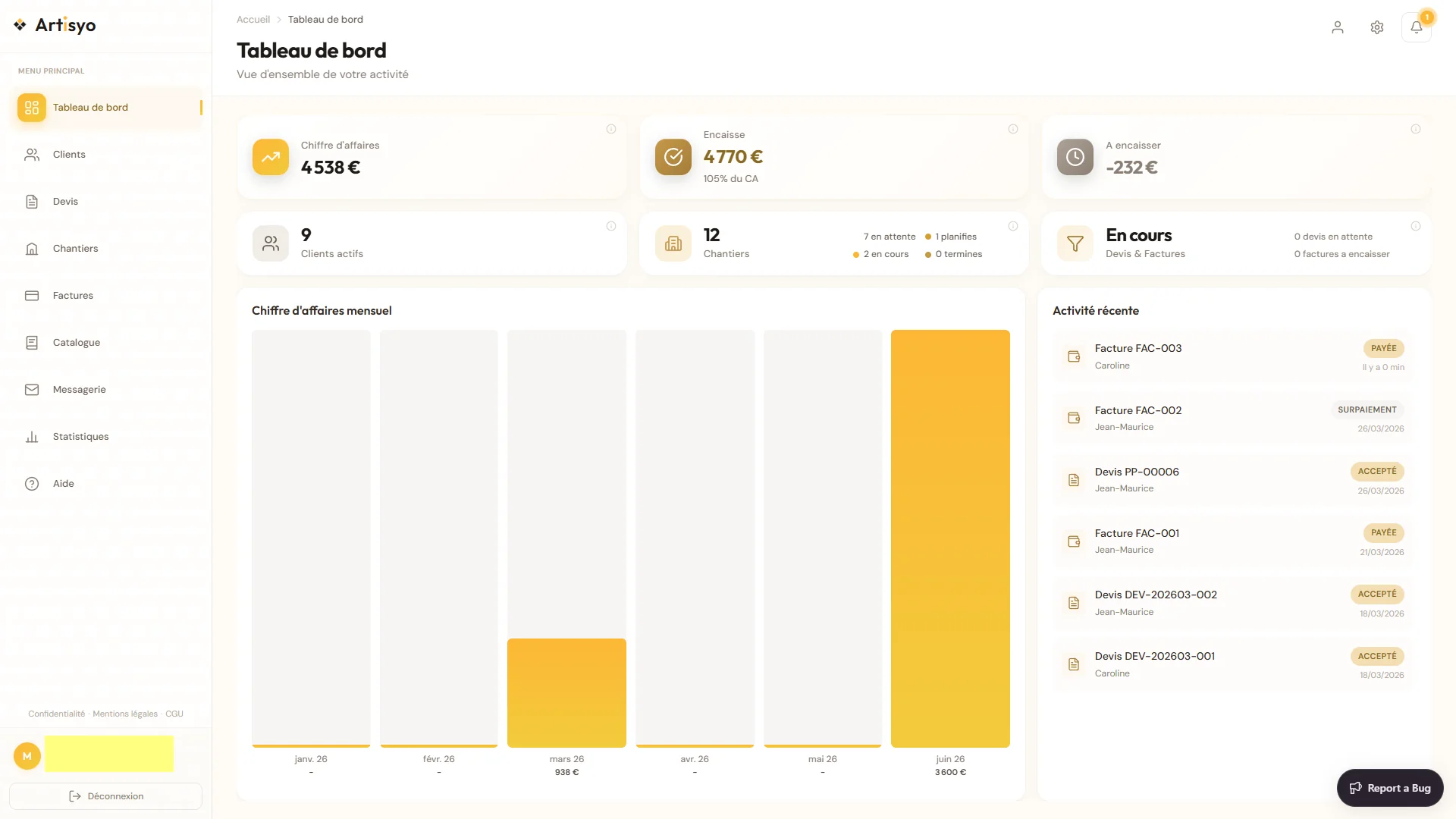Open the user profile icon
The image size is (1456, 819).
point(1338,27)
